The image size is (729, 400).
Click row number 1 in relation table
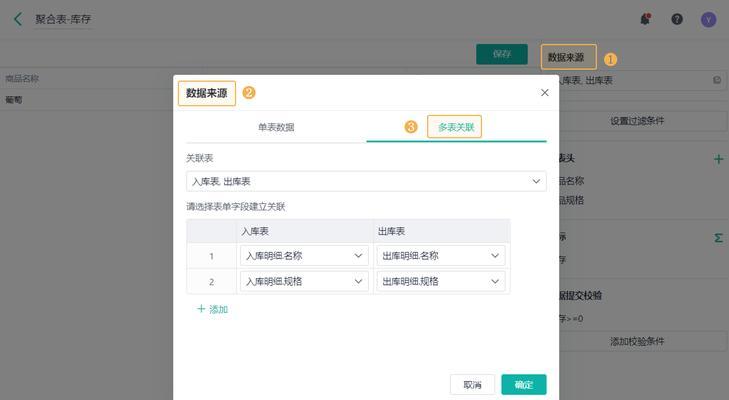(212, 256)
